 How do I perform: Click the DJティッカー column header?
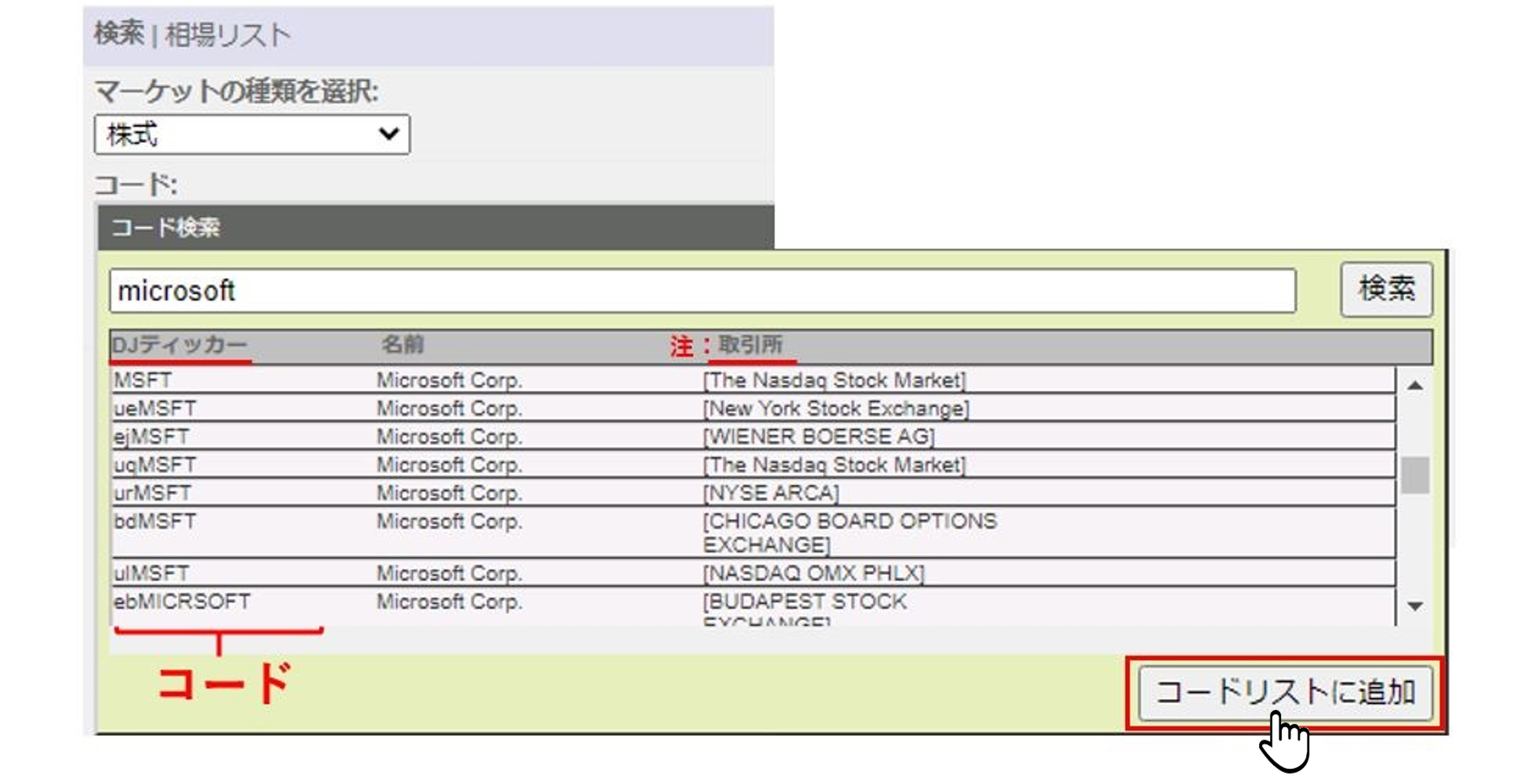pos(179,345)
